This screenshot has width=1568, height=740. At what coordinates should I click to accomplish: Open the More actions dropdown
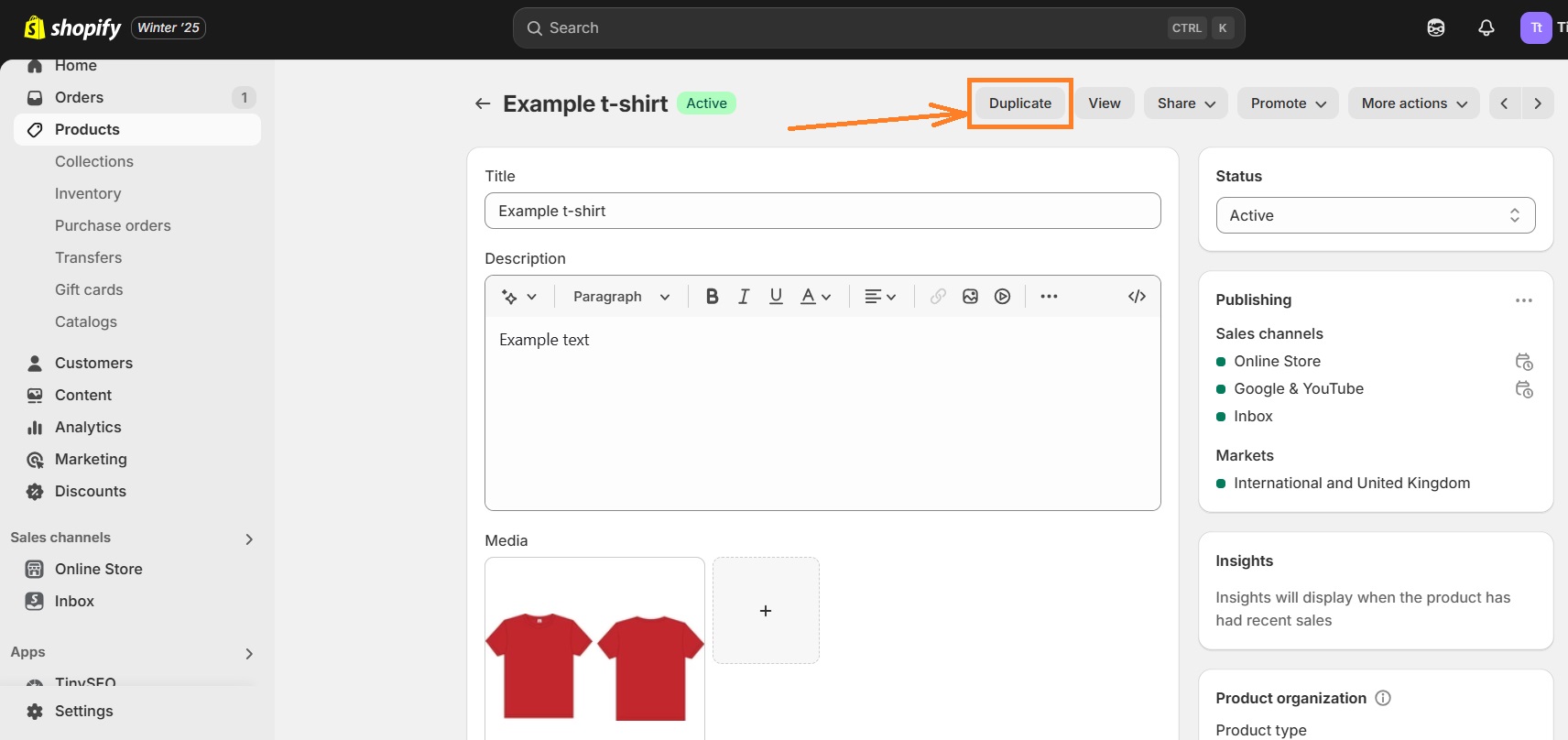click(1414, 103)
